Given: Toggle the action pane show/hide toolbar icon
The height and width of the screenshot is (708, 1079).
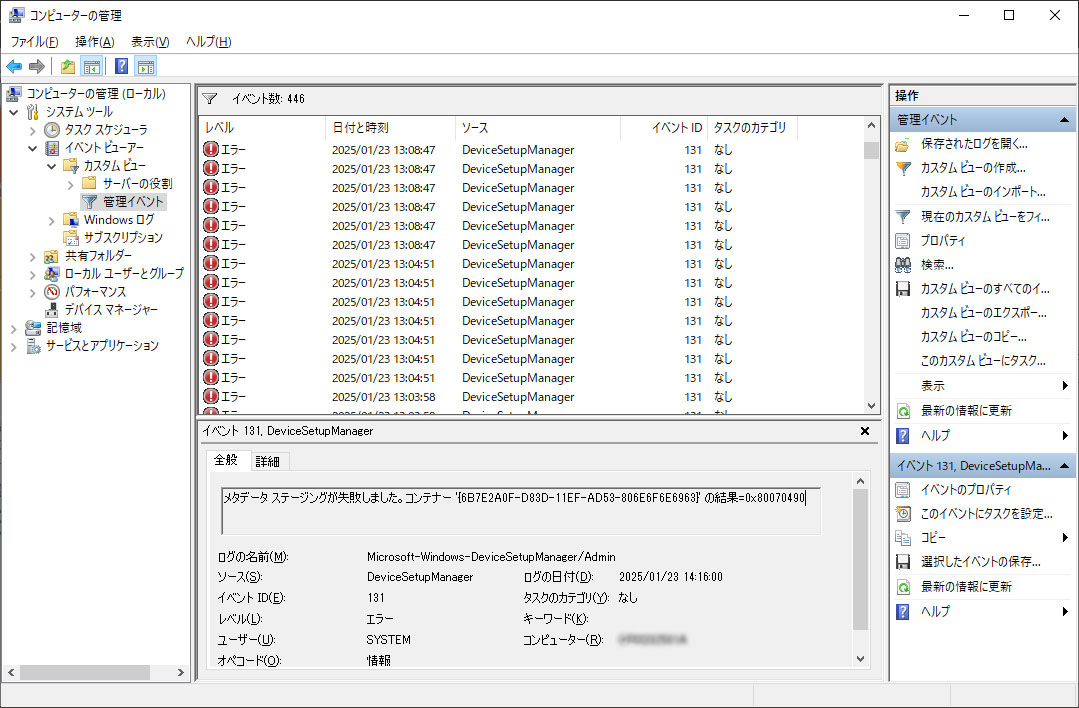Looking at the screenshot, I should point(146,67).
